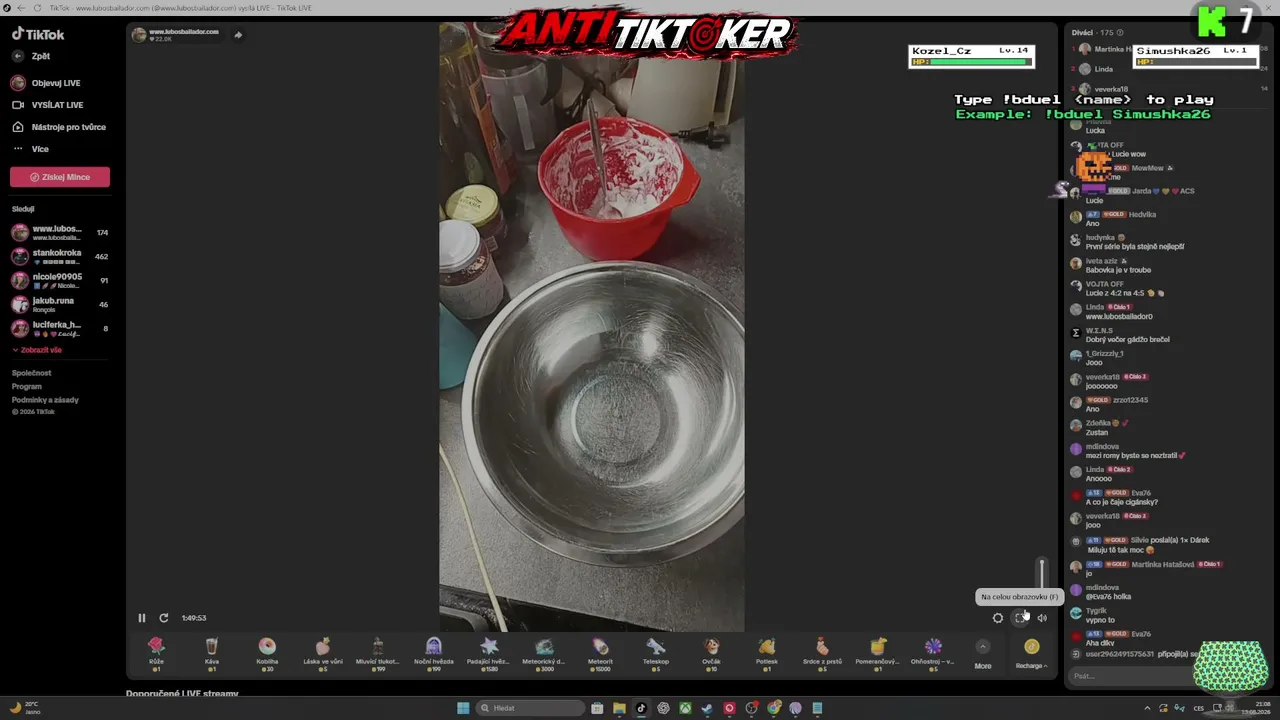Screen dimensions: 1280x720
Task: Click the taskbar Hledat search box
Action: [x=529, y=708]
